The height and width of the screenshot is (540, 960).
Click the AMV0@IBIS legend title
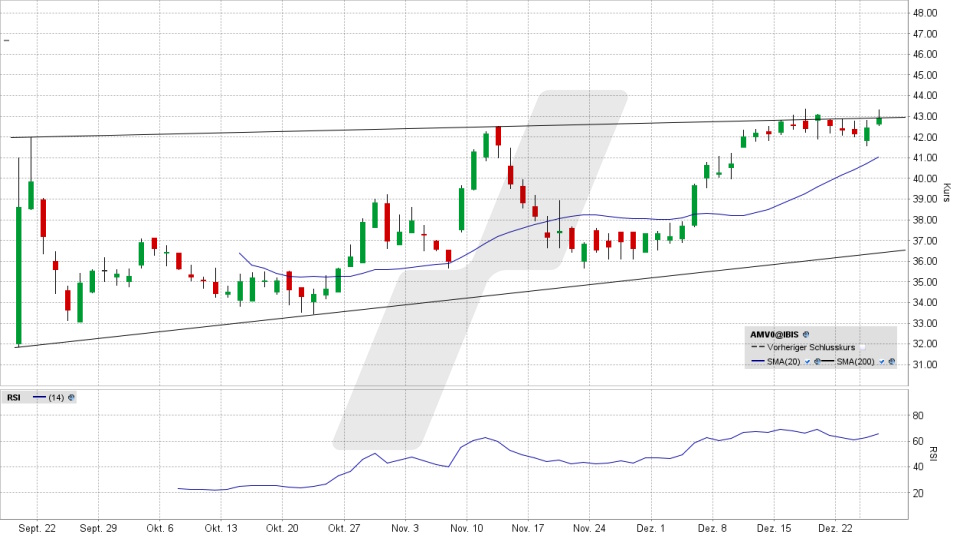pyautogui.click(x=774, y=334)
